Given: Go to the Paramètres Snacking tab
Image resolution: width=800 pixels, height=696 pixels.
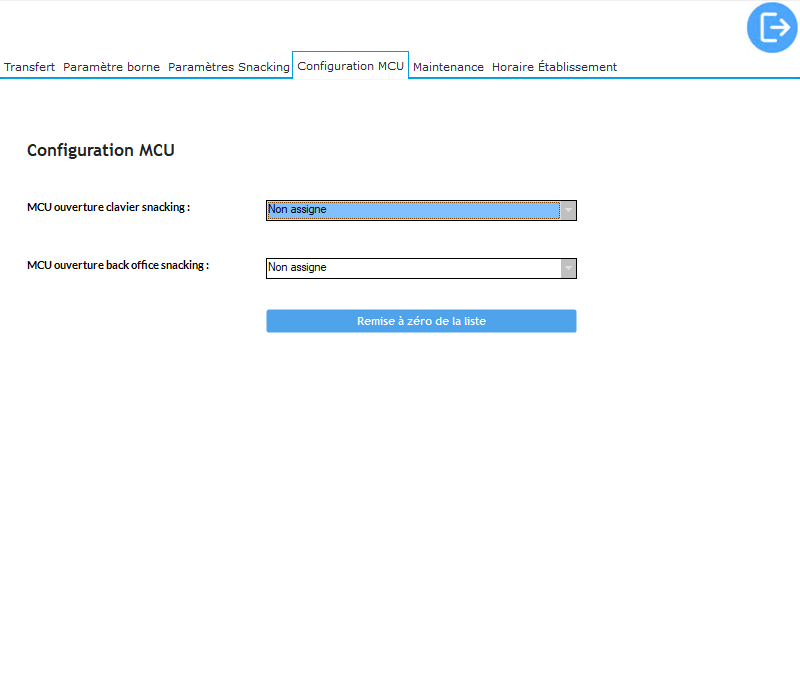Looking at the screenshot, I should 228,67.
